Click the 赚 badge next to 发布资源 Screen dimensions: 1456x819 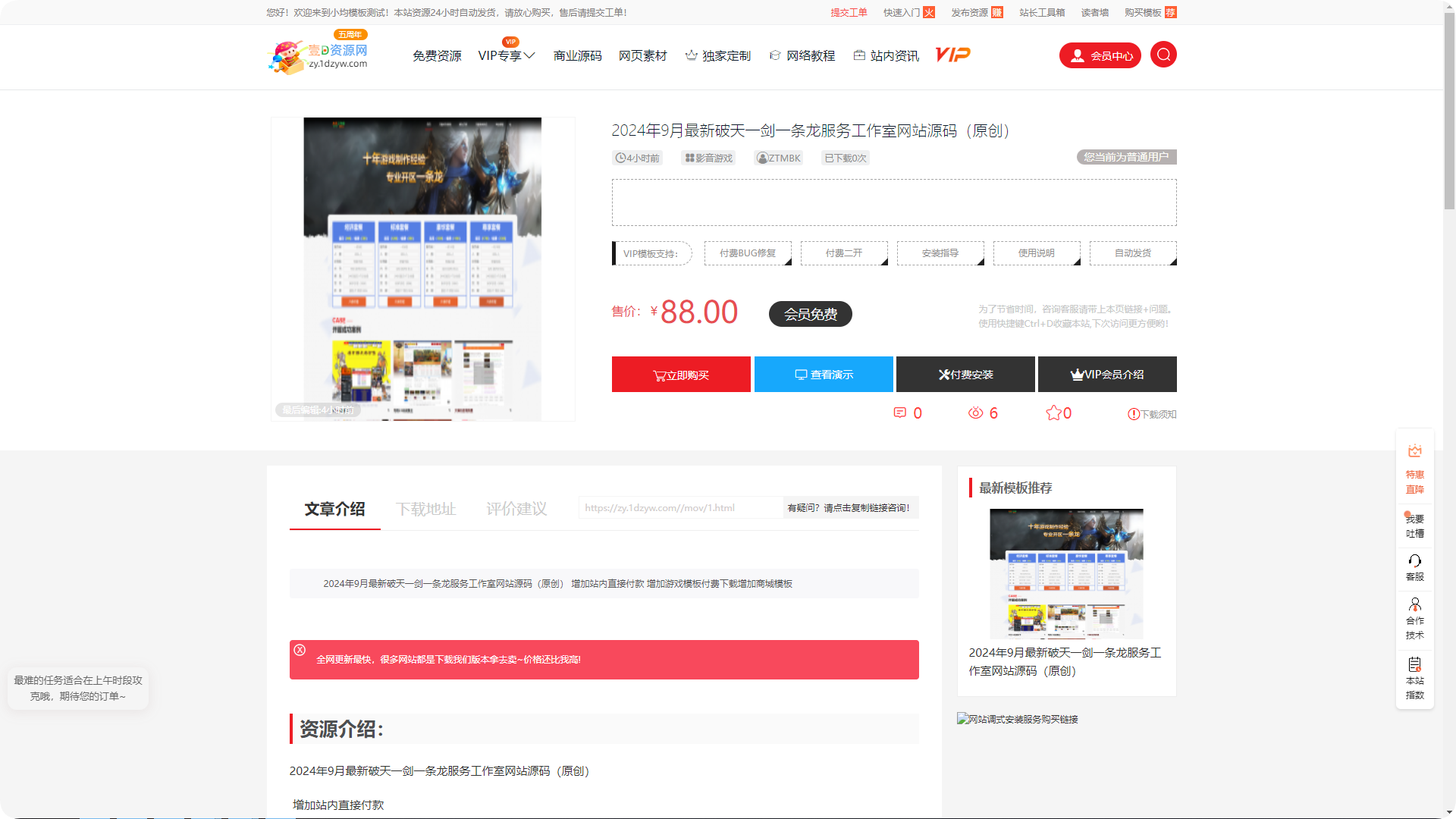coord(997,12)
